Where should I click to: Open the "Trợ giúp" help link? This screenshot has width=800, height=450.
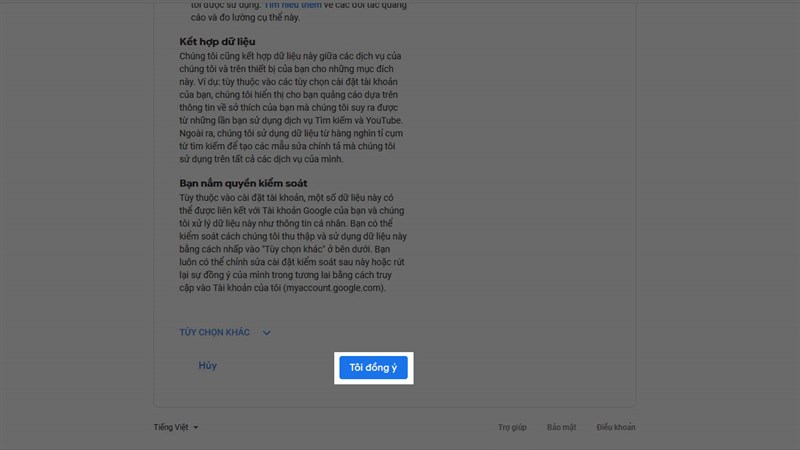click(512, 427)
